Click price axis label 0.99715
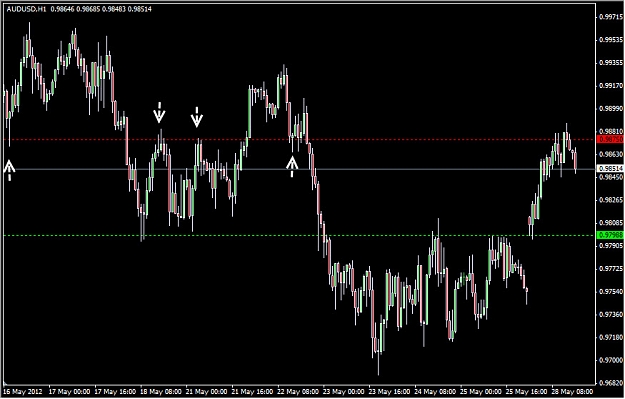 coord(612,17)
